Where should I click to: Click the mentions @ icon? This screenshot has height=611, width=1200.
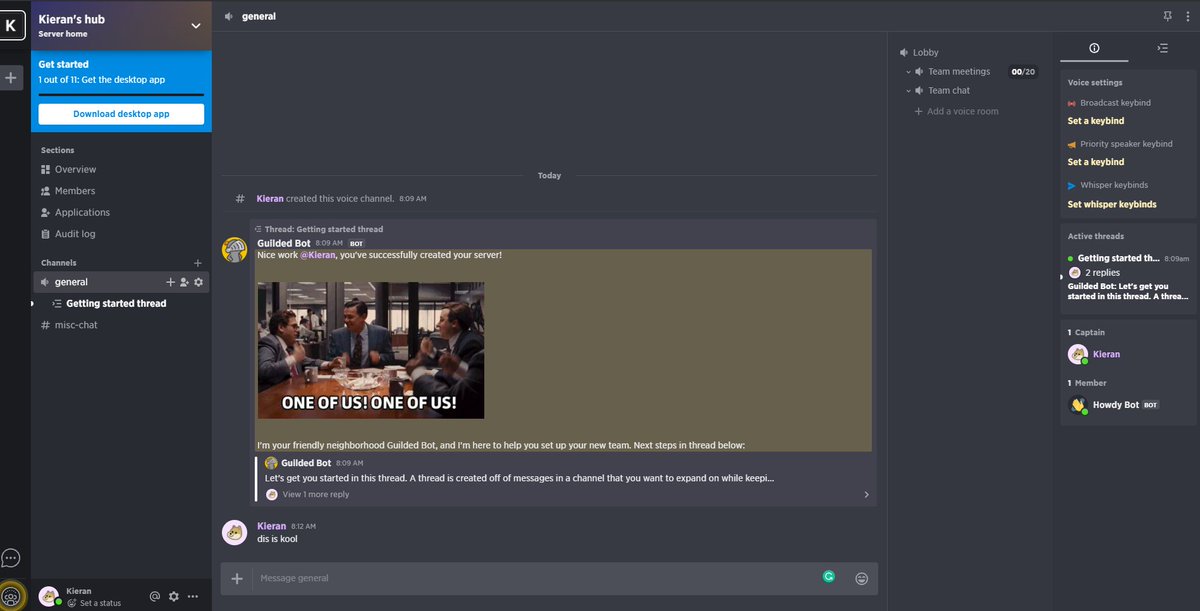[155, 596]
